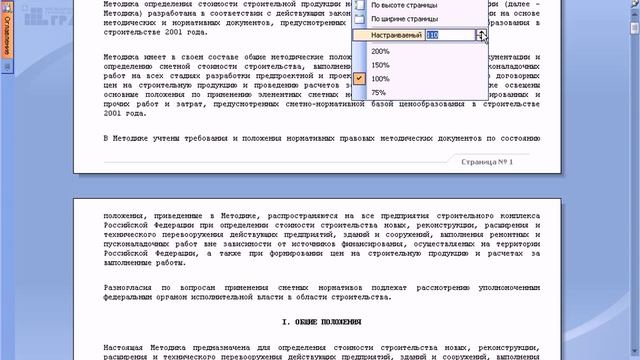640x360 pixels.
Task: Click the scrollbar up arrow
Action: [x=635, y=14]
